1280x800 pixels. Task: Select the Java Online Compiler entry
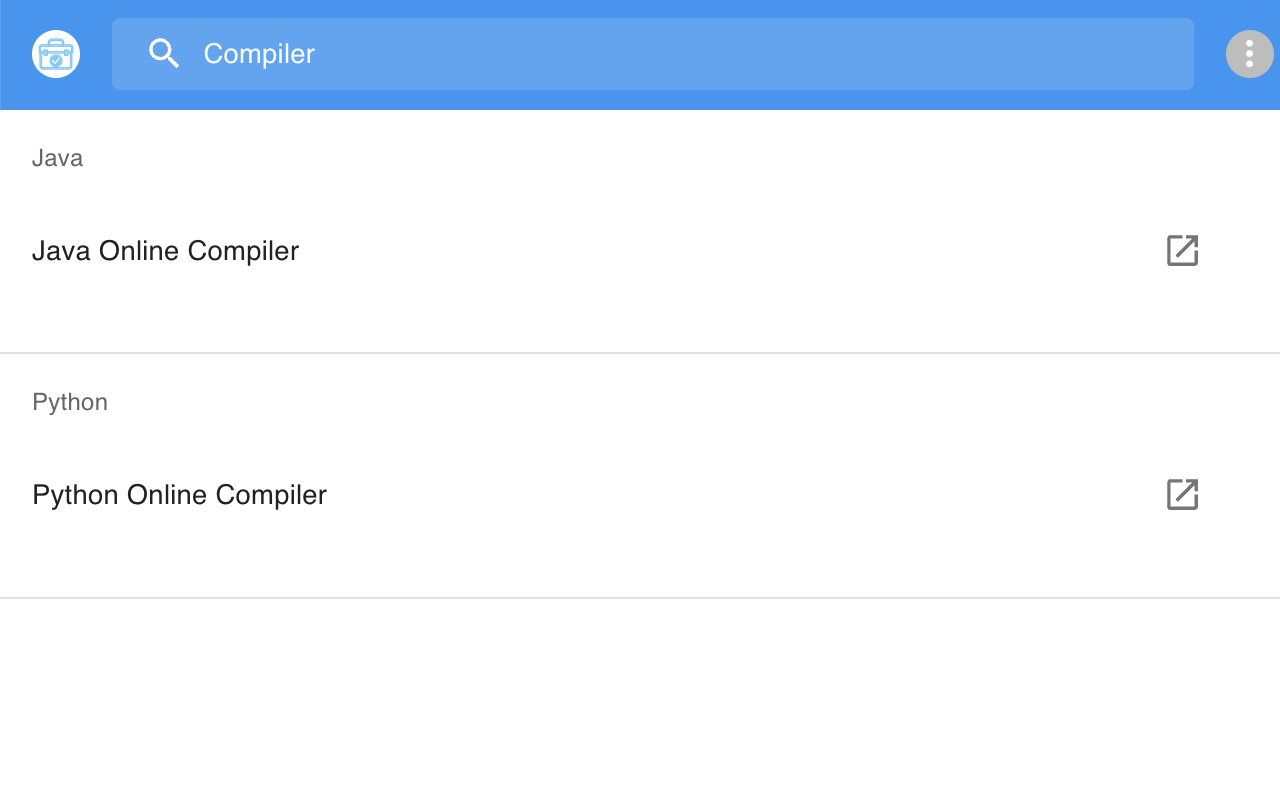(x=165, y=251)
